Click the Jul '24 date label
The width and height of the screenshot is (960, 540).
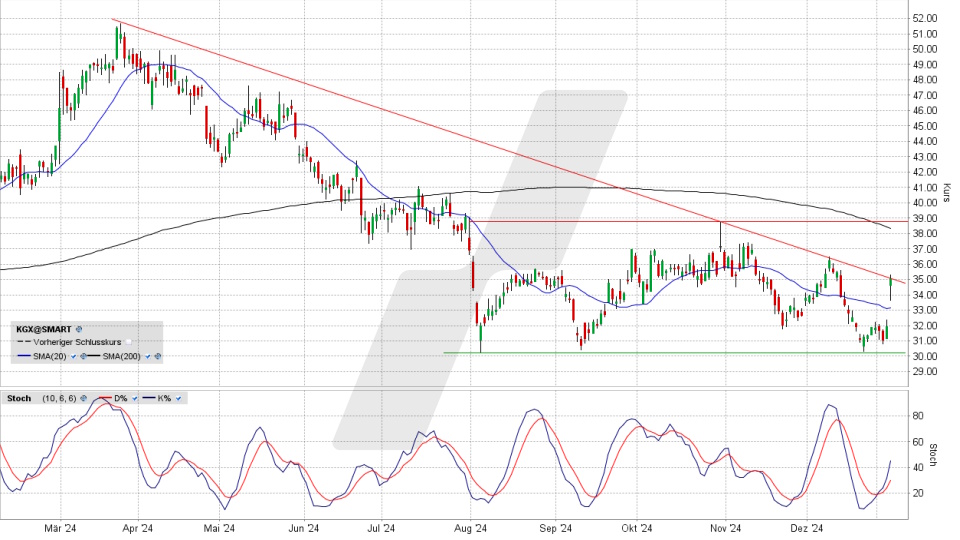(381, 528)
